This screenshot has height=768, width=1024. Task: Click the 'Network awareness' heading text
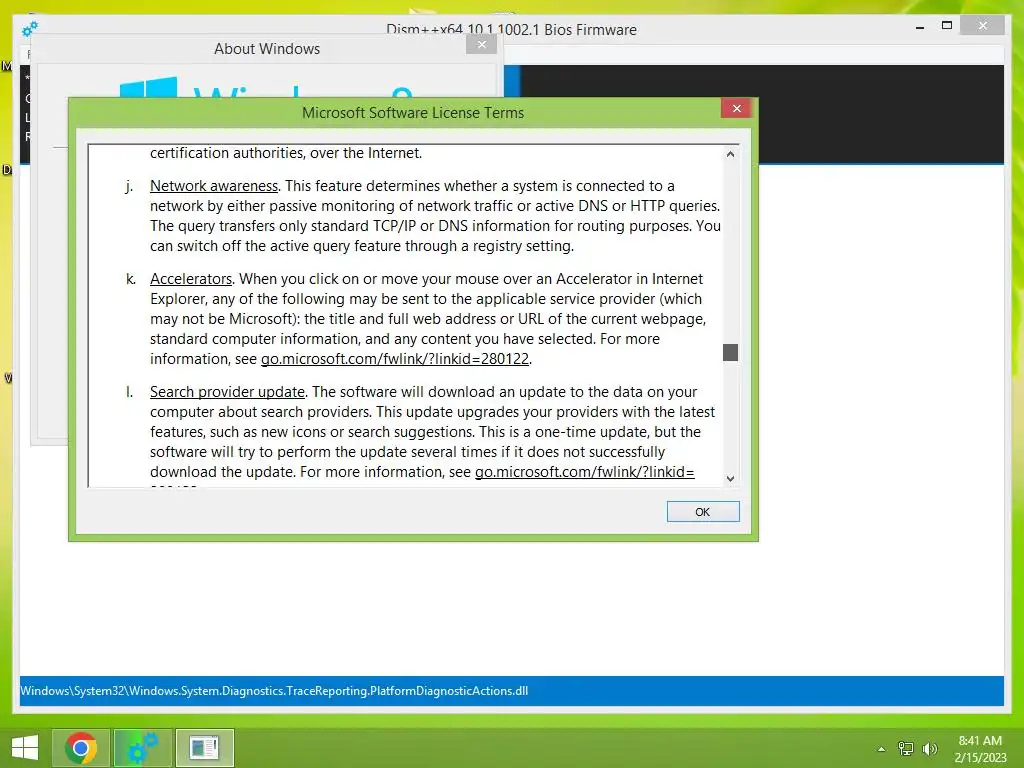click(214, 186)
